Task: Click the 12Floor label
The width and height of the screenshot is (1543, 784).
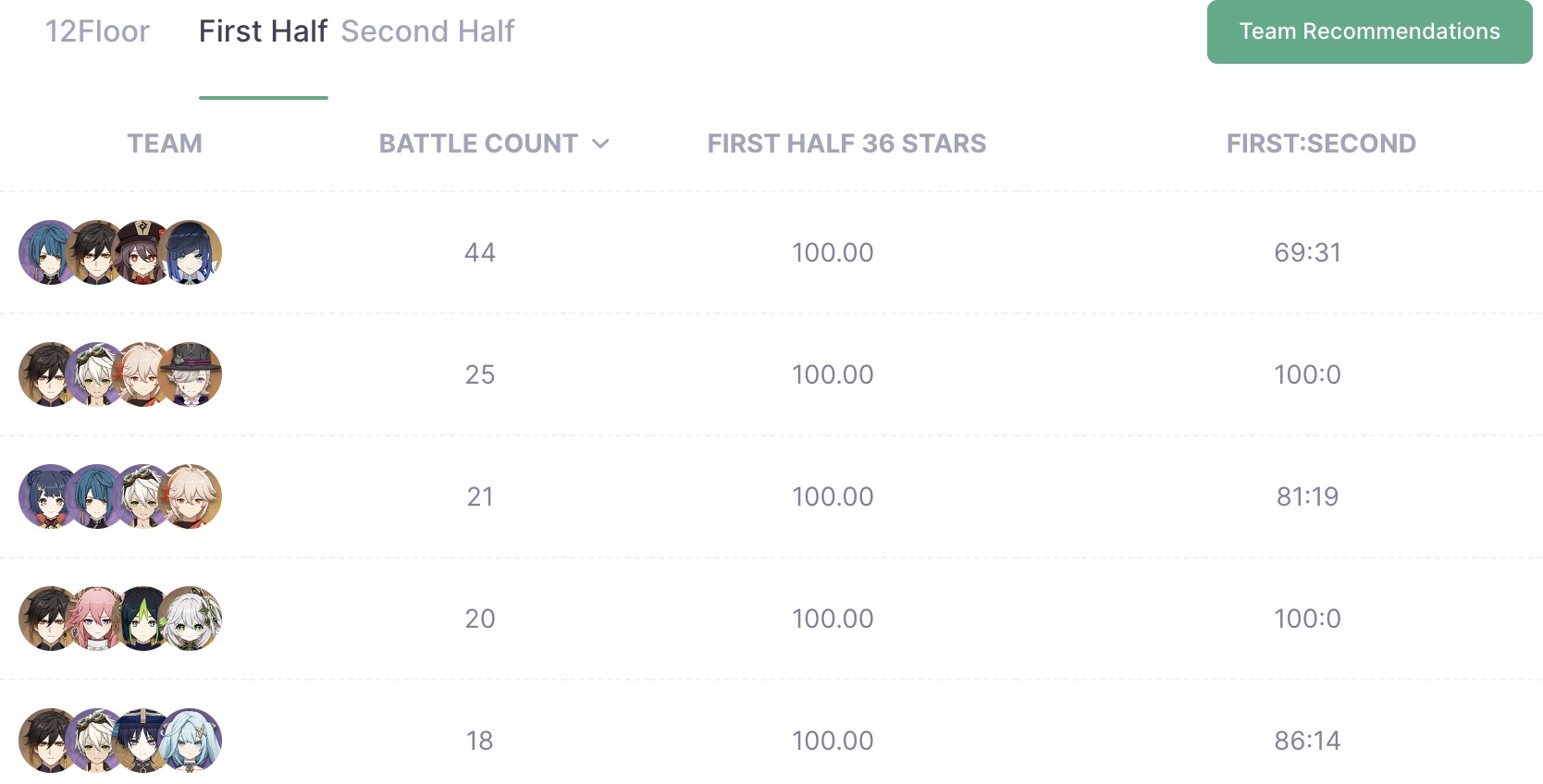Action: [97, 31]
